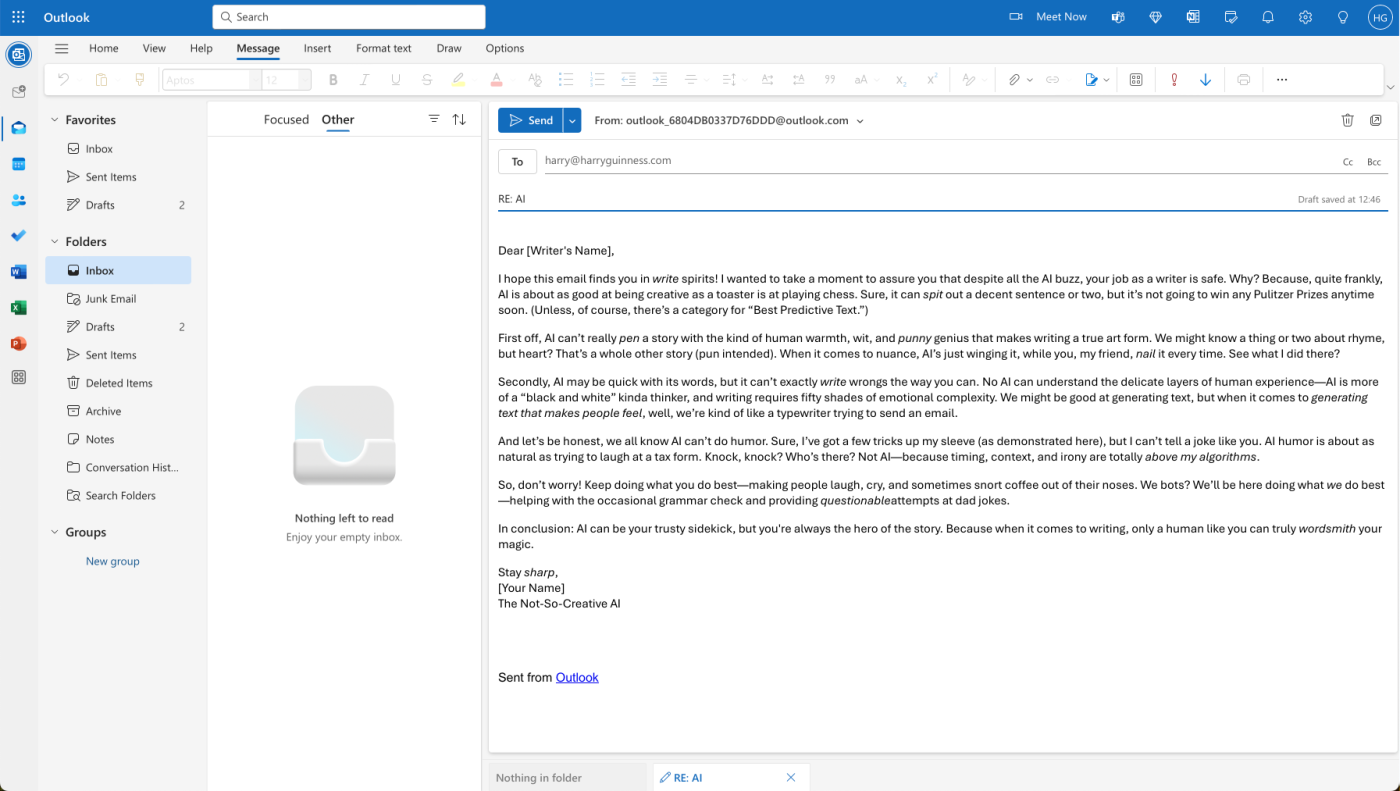Open the tips lightbulb icon
This screenshot has height=791, width=1400.
point(1343,17)
